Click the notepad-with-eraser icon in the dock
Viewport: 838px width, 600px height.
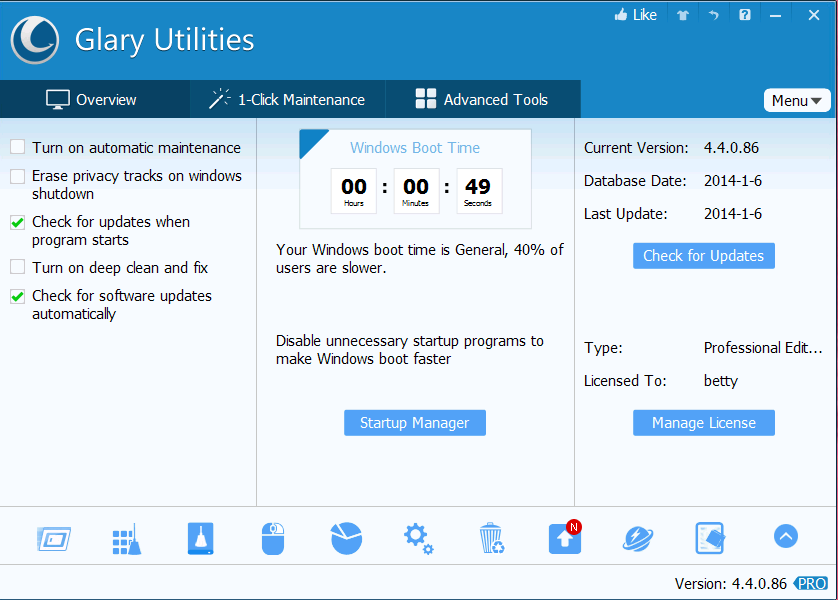point(710,539)
